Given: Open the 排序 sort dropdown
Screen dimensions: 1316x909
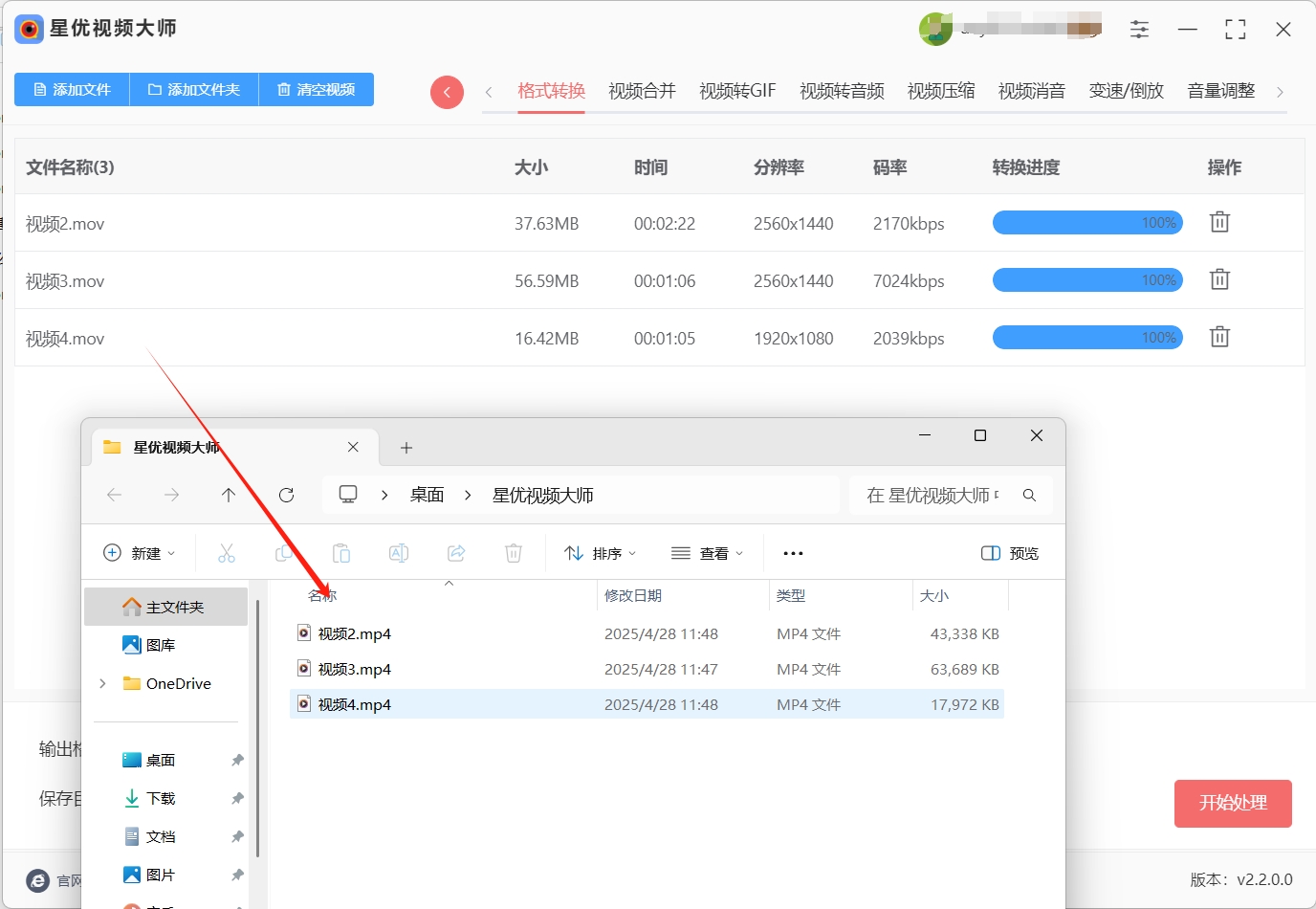Looking at the screenshot, I should click(x=601, y=553).
